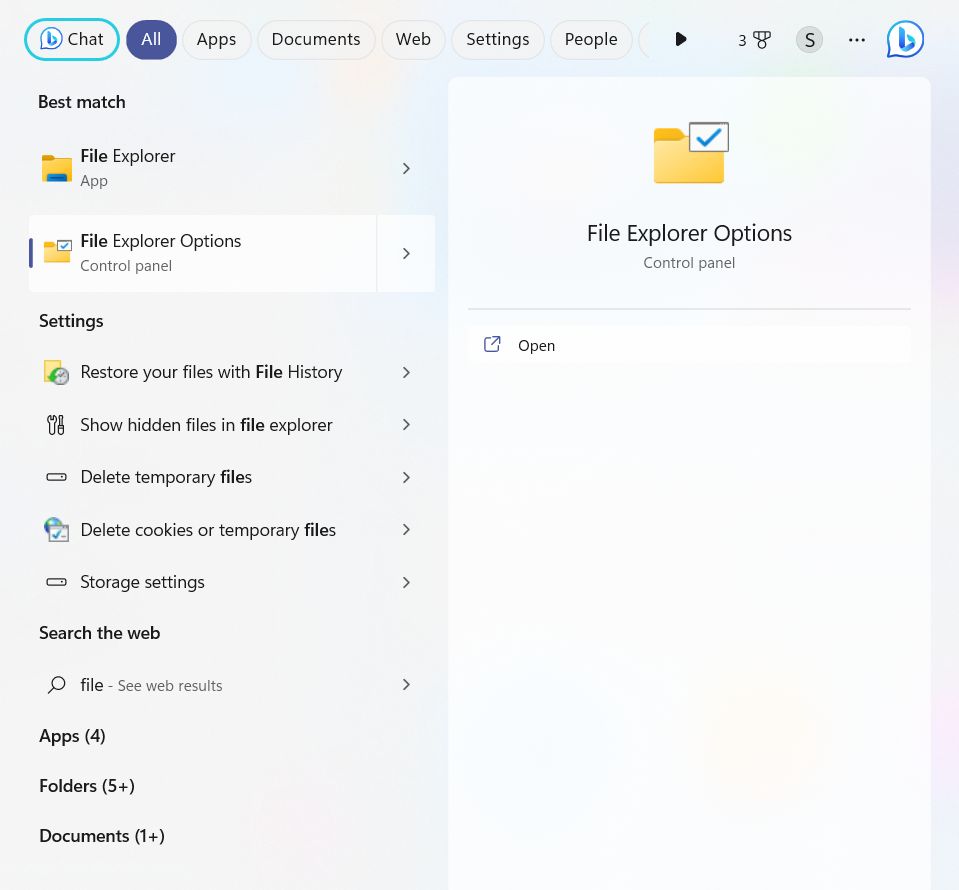Image resolution: width=959 pixels, height=890 pixels.
Task: Switch to the Web filter tab
Action: pos(413,39)
